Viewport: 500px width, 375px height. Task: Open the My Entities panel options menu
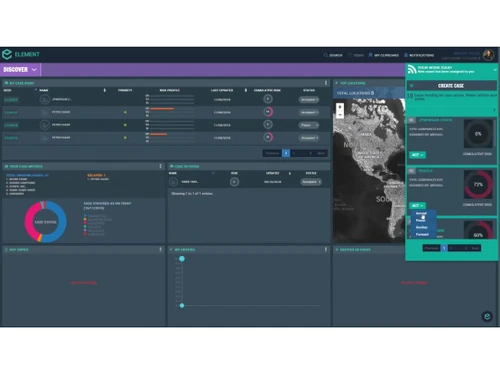[326, 249]
